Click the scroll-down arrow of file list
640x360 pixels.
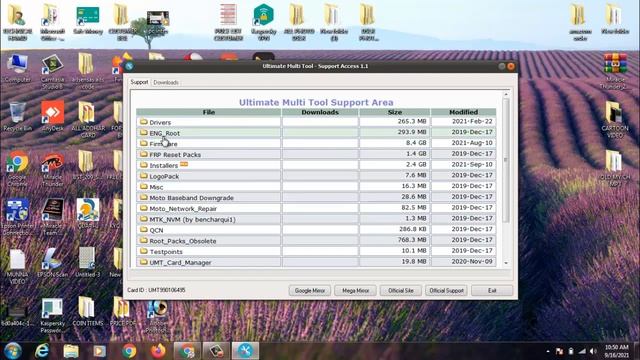point(506,263)
